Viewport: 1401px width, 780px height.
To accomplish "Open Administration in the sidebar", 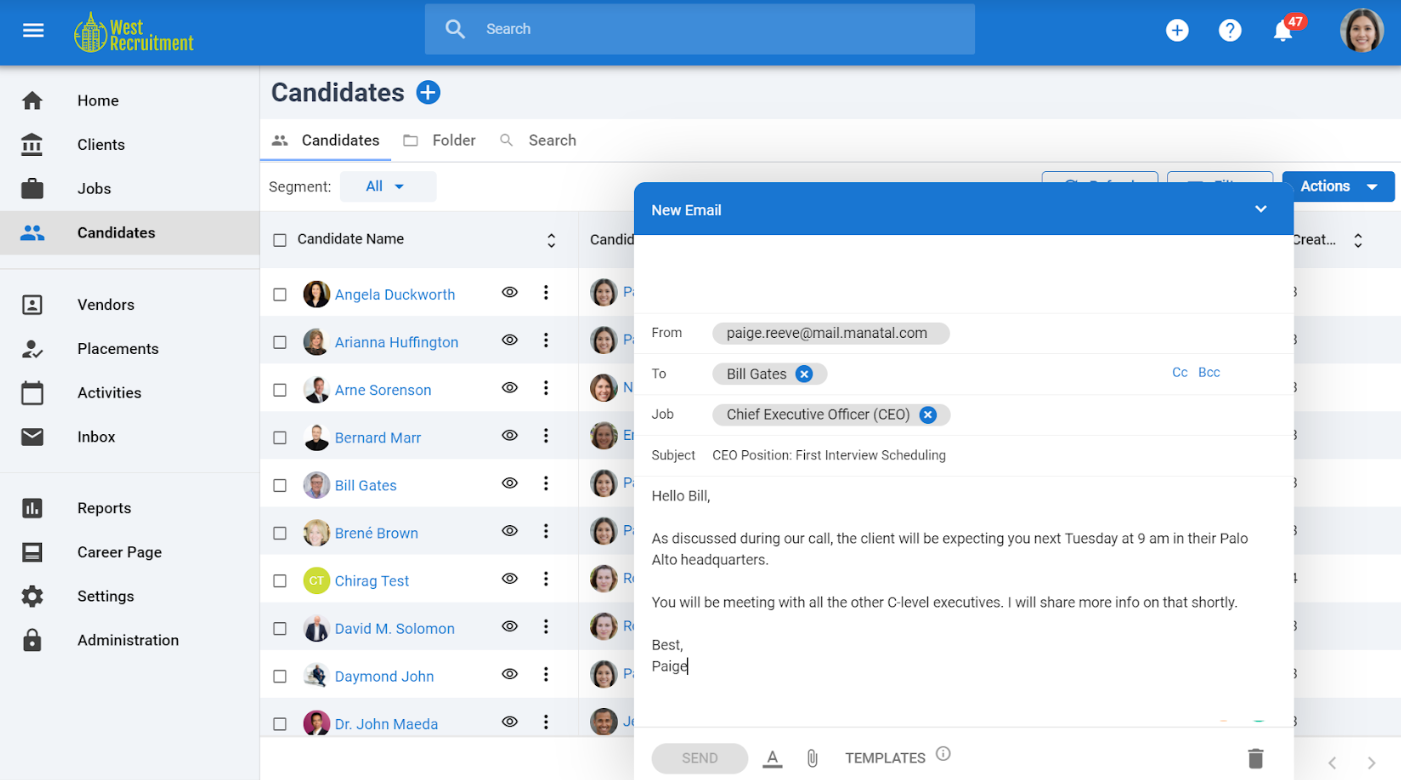I will click(x=130, y=641).
